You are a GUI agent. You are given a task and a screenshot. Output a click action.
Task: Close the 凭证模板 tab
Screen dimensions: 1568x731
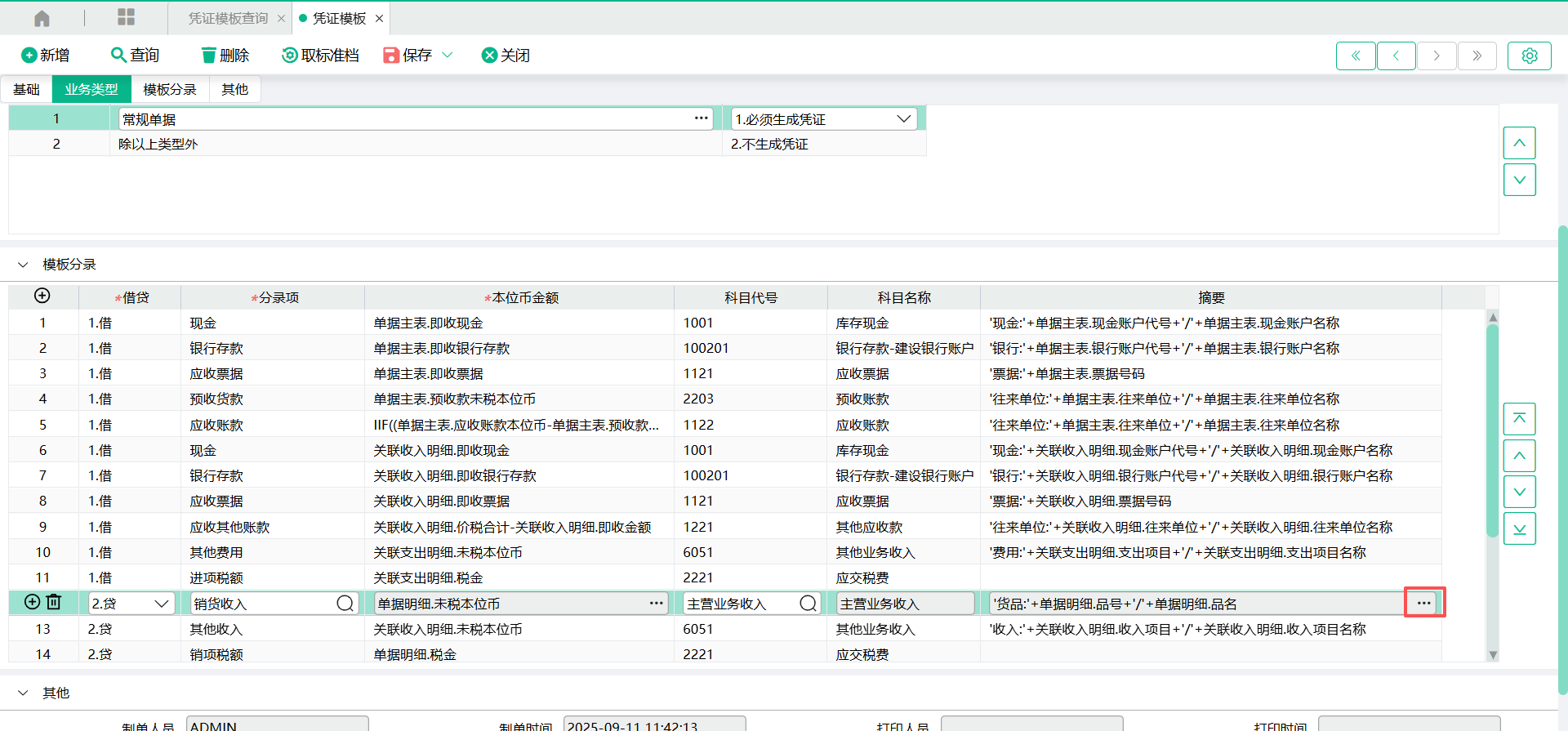point(379,18)
